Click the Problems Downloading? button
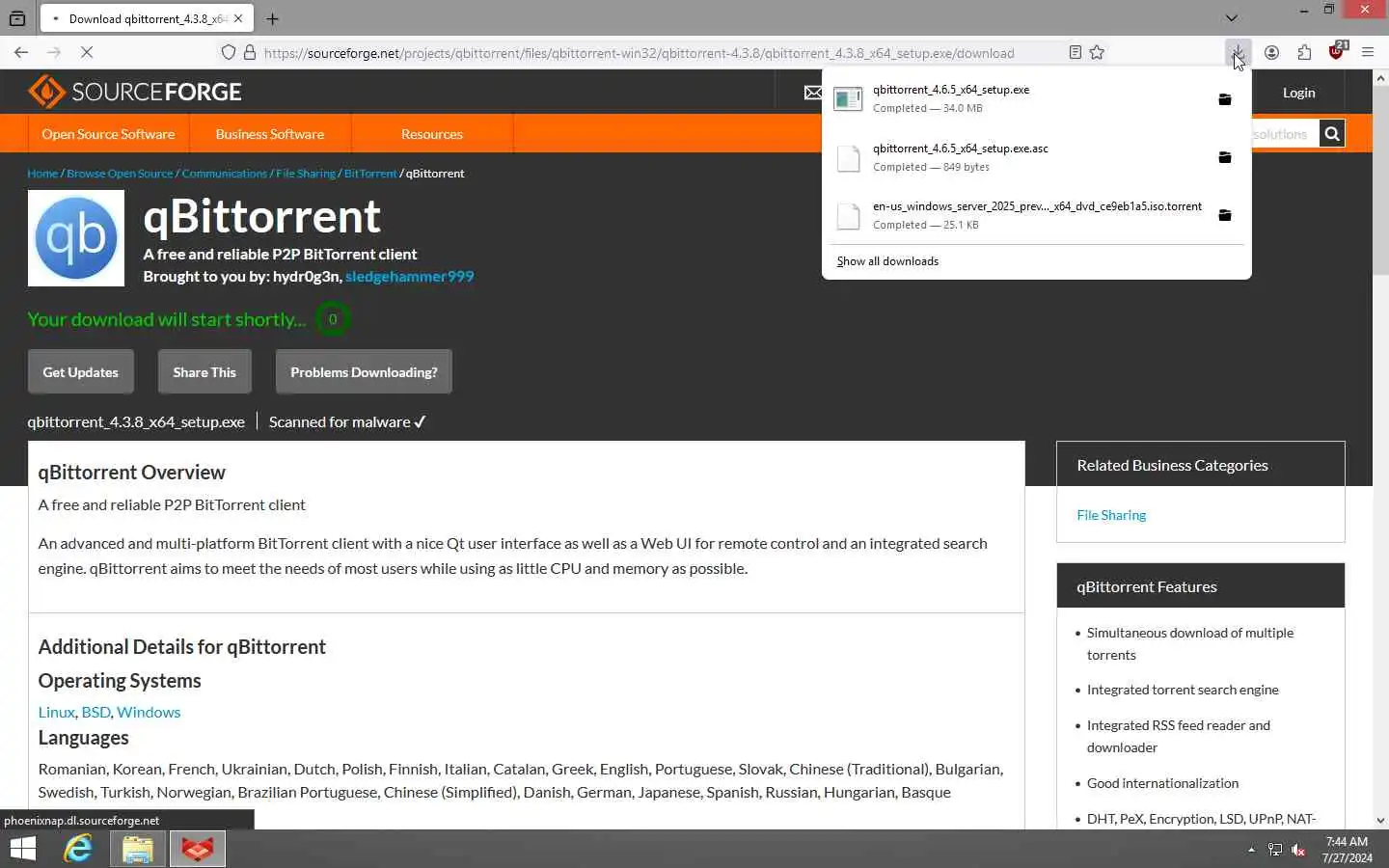1389x868 pixels. click(364, 372)
